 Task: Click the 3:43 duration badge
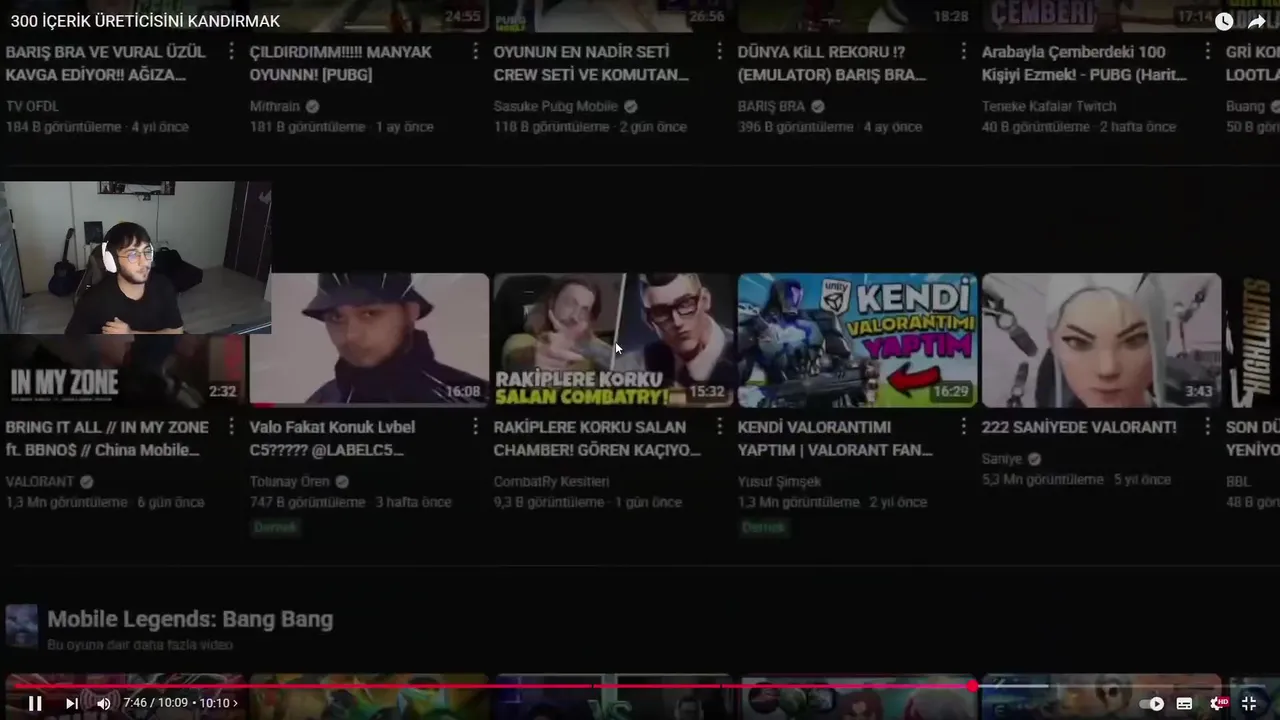tap(1199, 392)
